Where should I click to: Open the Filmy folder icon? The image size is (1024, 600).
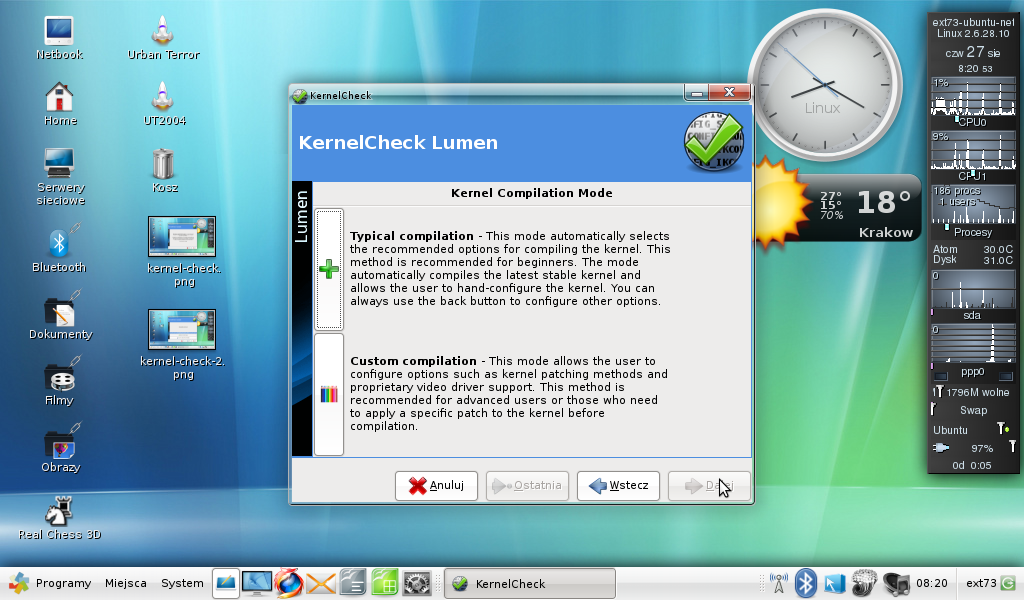coord(59,383)
